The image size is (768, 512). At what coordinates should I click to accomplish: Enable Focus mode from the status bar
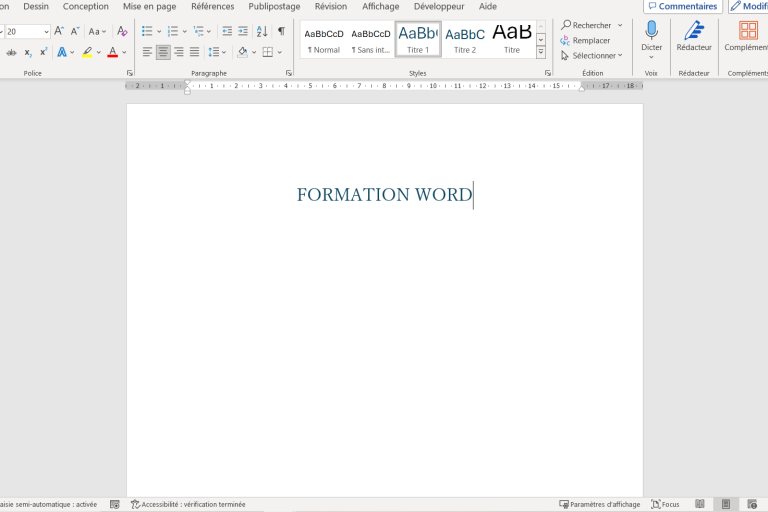tap(665, 504)
